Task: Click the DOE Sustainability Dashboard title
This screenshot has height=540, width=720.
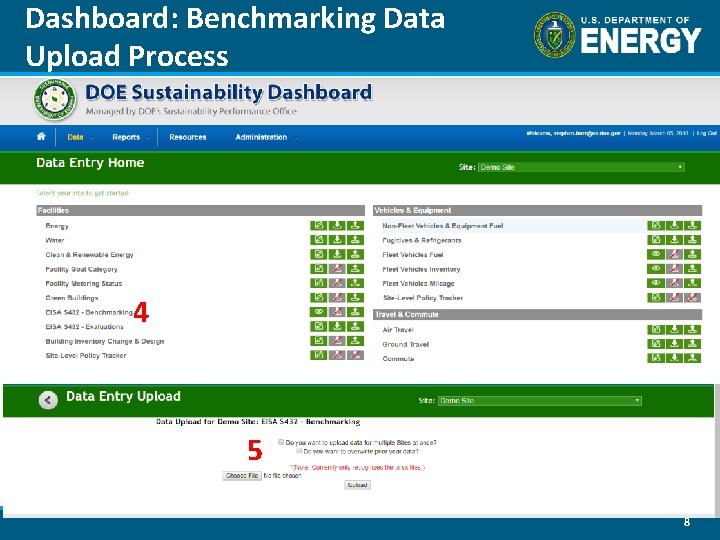Action: (228, 93)
